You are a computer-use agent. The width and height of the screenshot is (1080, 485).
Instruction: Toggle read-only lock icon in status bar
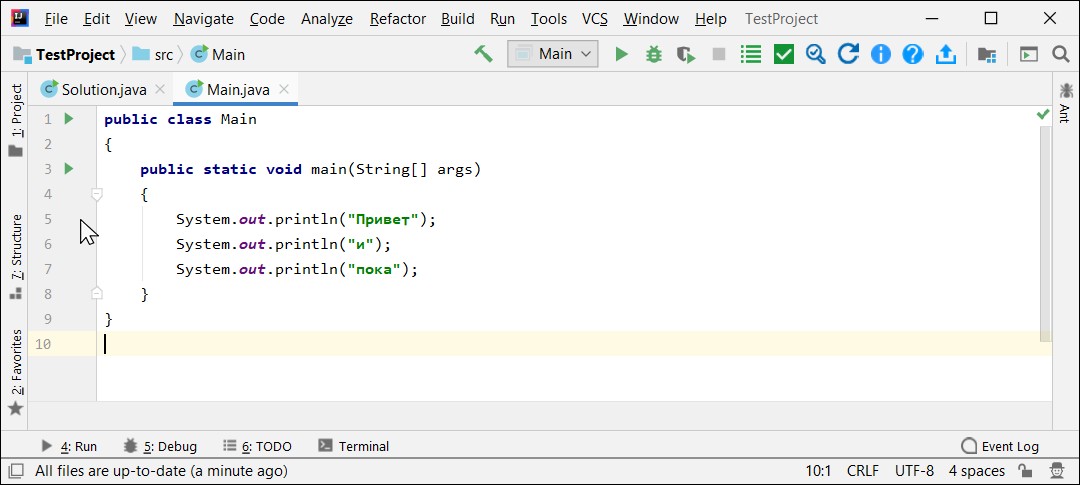click(1026, 471)
